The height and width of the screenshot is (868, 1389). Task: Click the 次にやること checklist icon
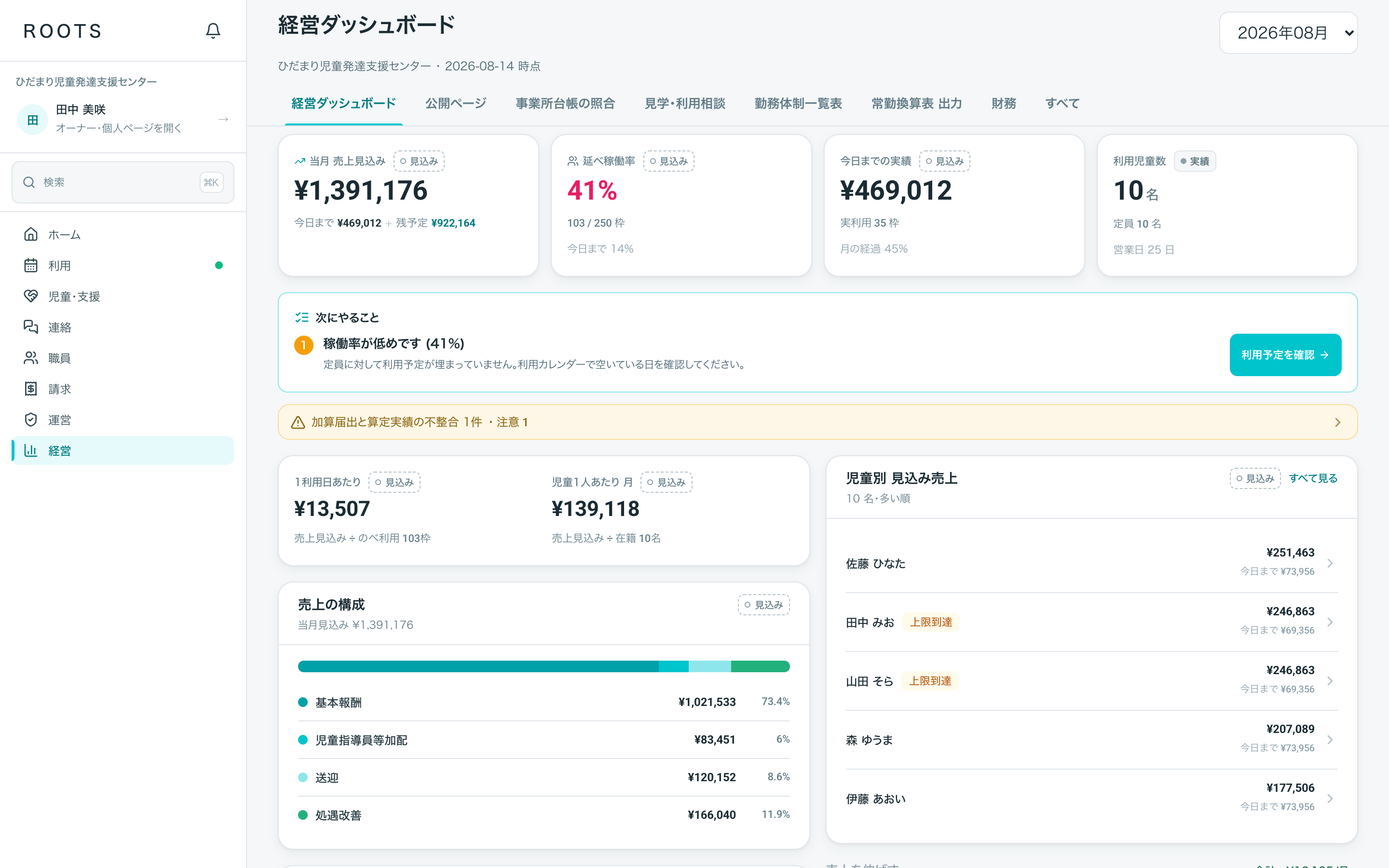click(x=302, y=317)
